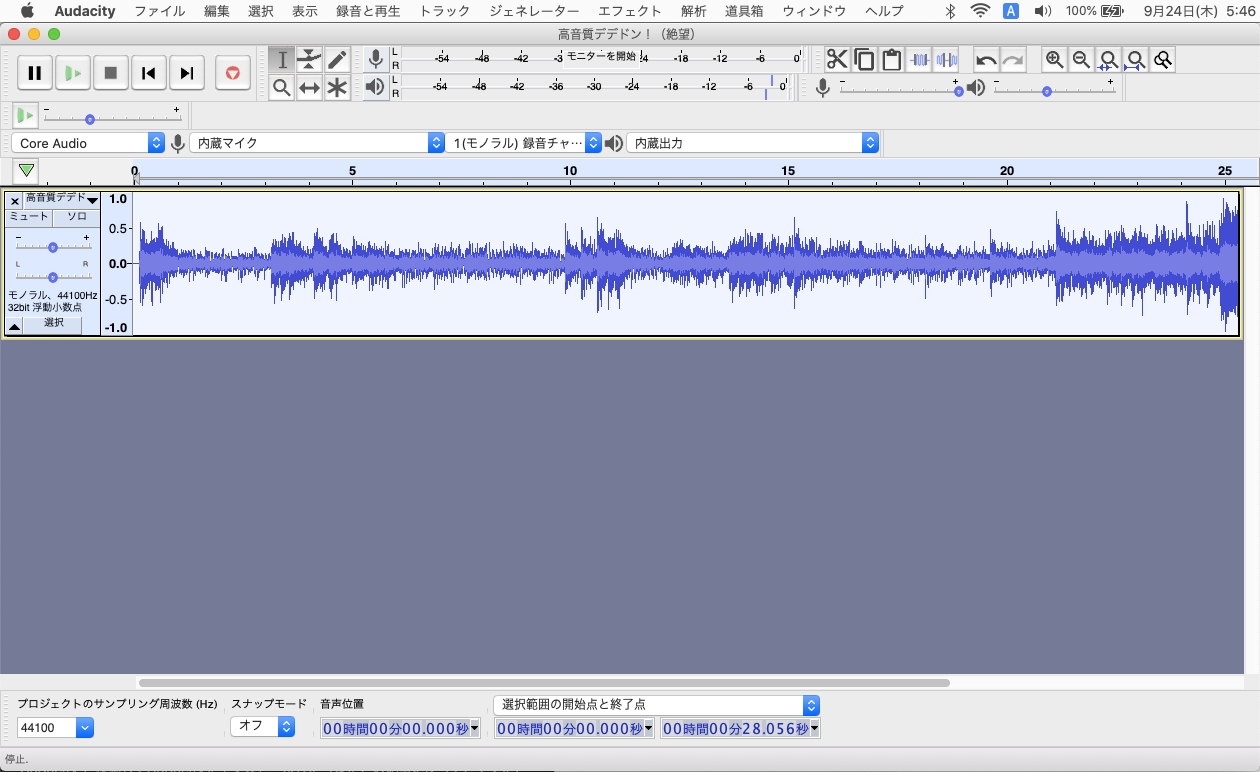
Task: Click the track gain slider handle
Action: coord(53,247)
